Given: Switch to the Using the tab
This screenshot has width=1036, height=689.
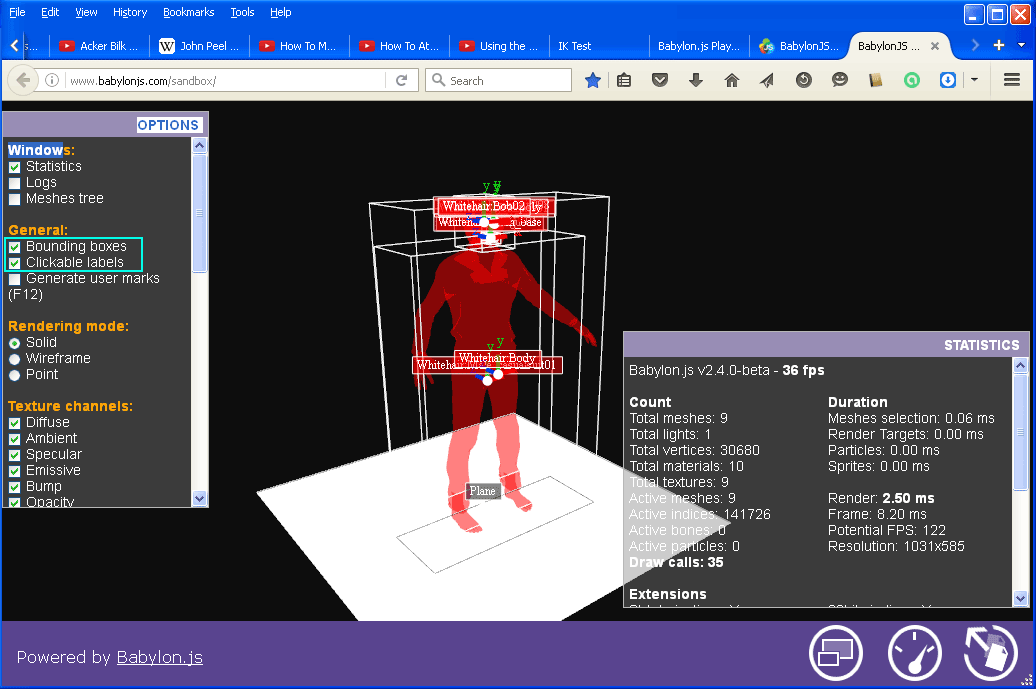Looking at the screenshot, I should 499,46.
